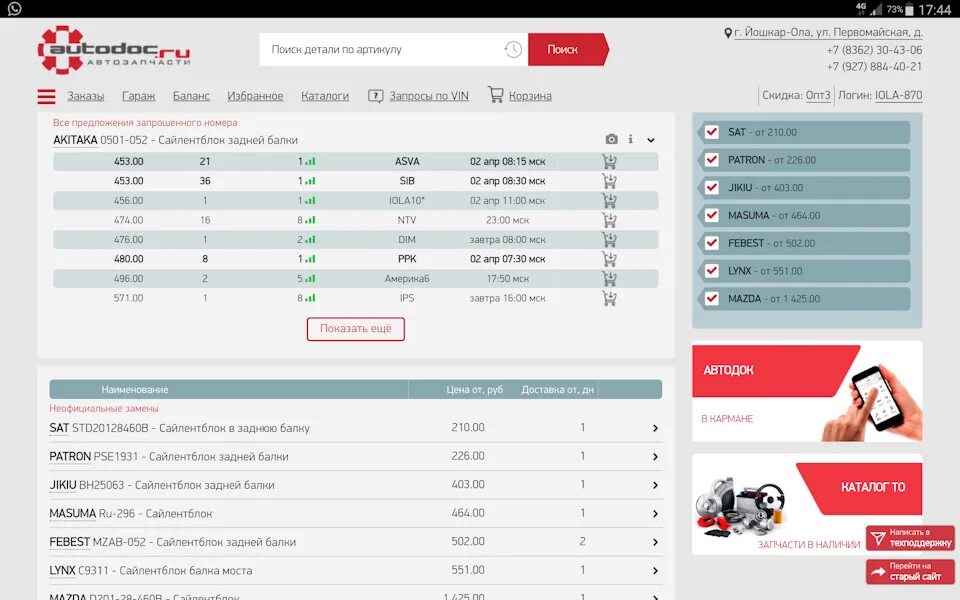
Task: Uncheck the LYNX brand filter
Action: coord(711,271)
